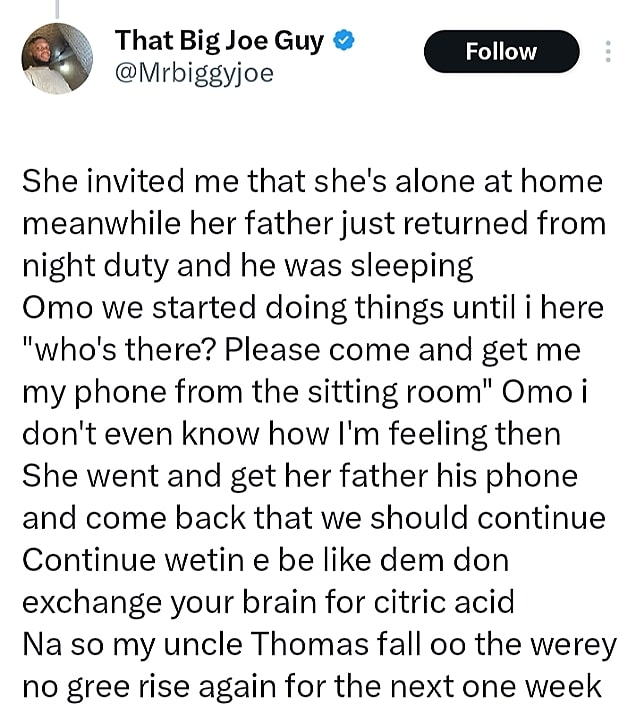Image resolution: width=644 pixels, height=720 pixels.
Task: Click the display name That Big Joe Guy
Action: point(219,42)
